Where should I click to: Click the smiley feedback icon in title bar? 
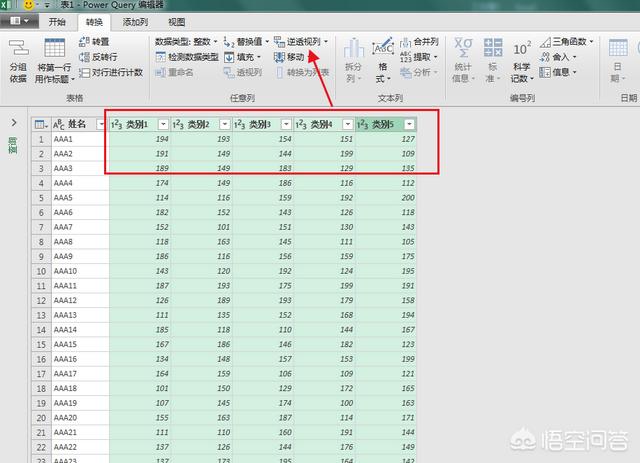[x=29, y=5]
